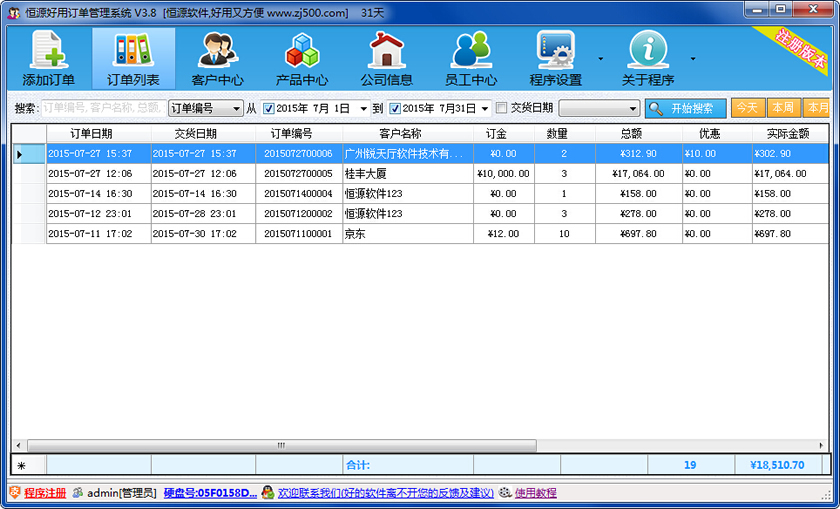Open the 添加订单 (Add Order) icon
This screenshot has width=840, height=509.
[x=48, y=58]
